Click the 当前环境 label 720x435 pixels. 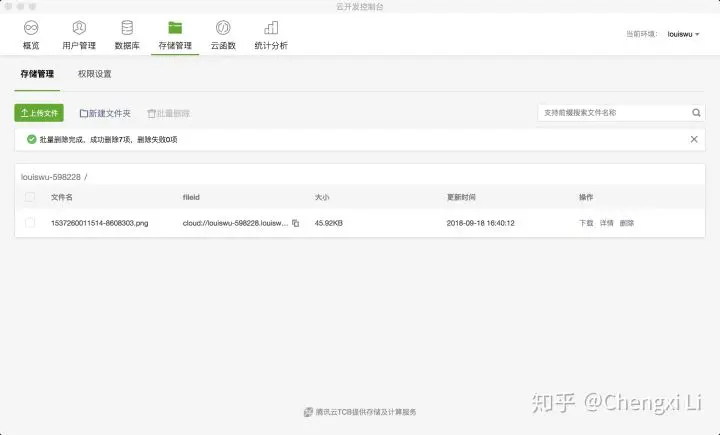(642, 34)
